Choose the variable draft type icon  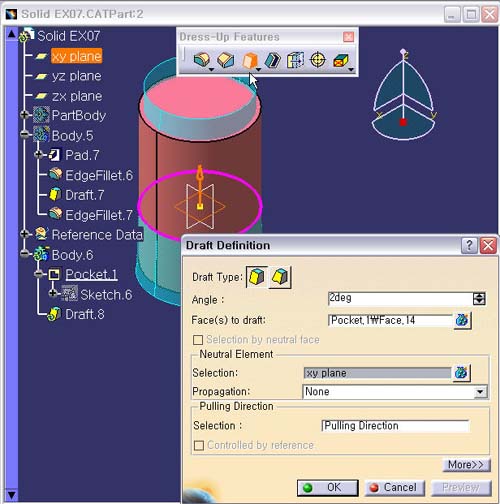tap(280, 277)
